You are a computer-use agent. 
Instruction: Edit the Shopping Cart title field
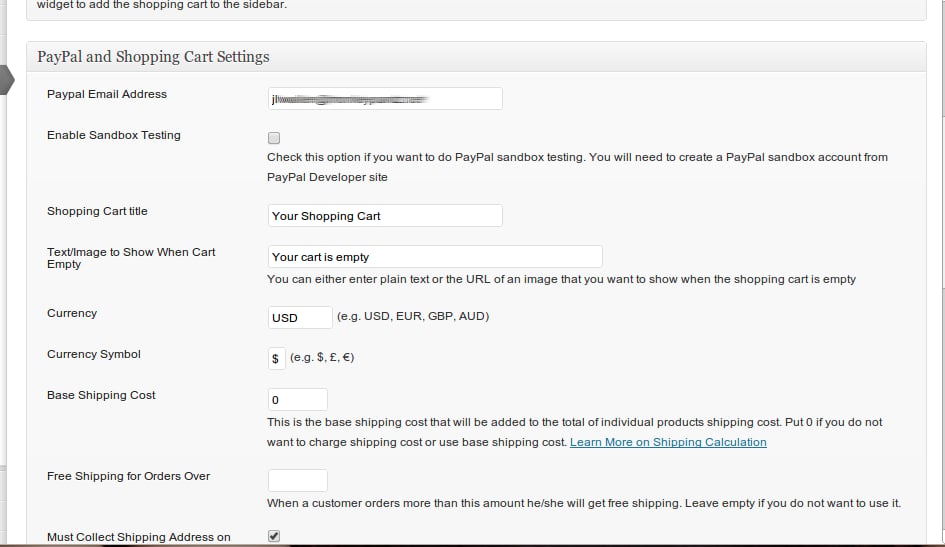(x=385, y=216)
